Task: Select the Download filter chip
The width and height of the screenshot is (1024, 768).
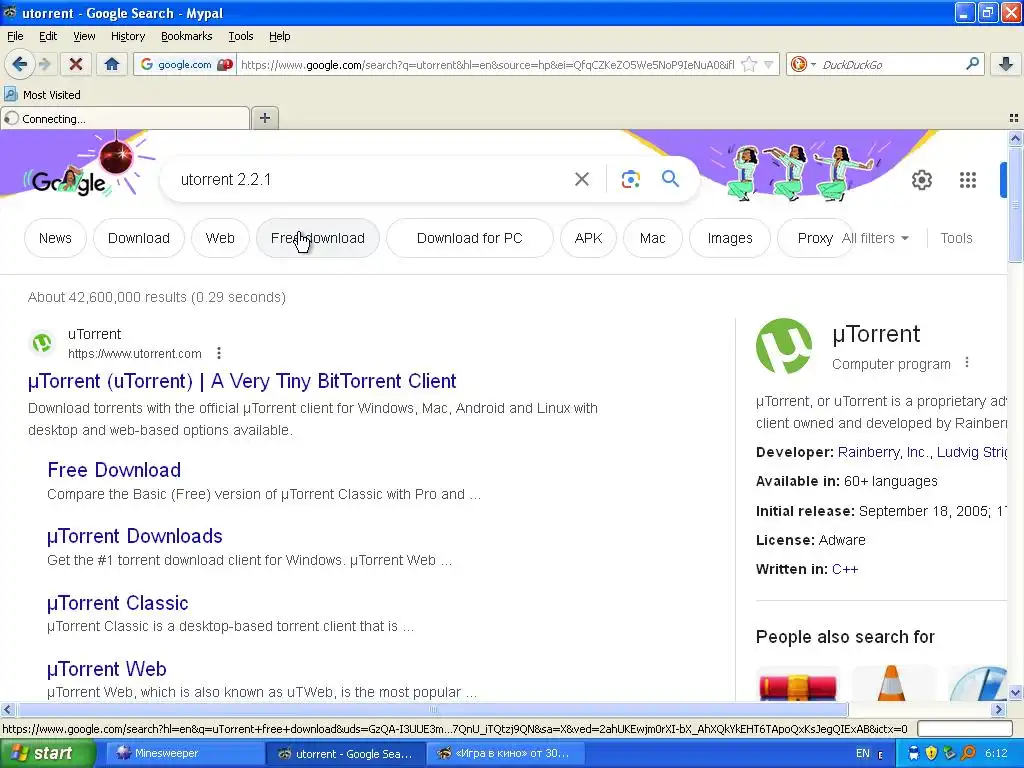Action: pos(138,238)
